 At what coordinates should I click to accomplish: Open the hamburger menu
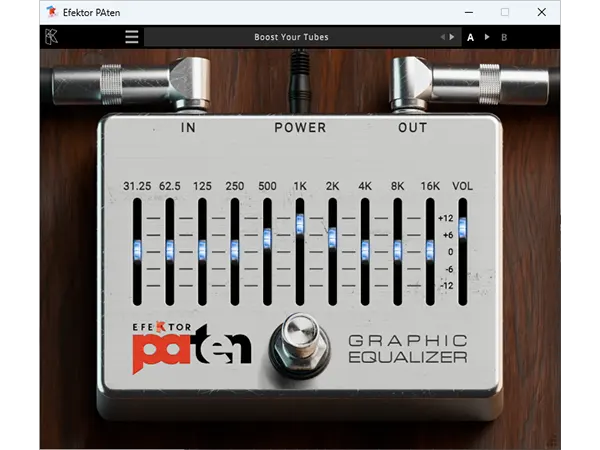pyautogui.click(x=132, y=37)
